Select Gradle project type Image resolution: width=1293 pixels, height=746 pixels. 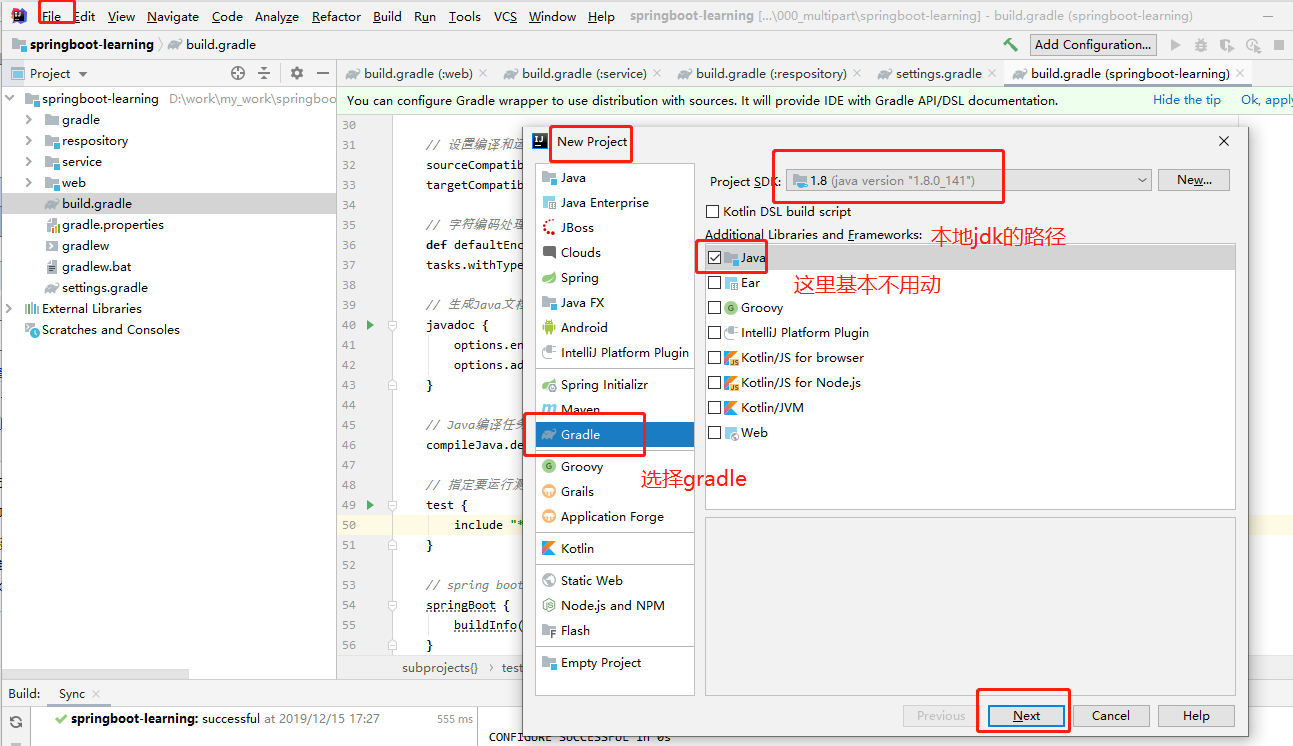click(615, 434)
